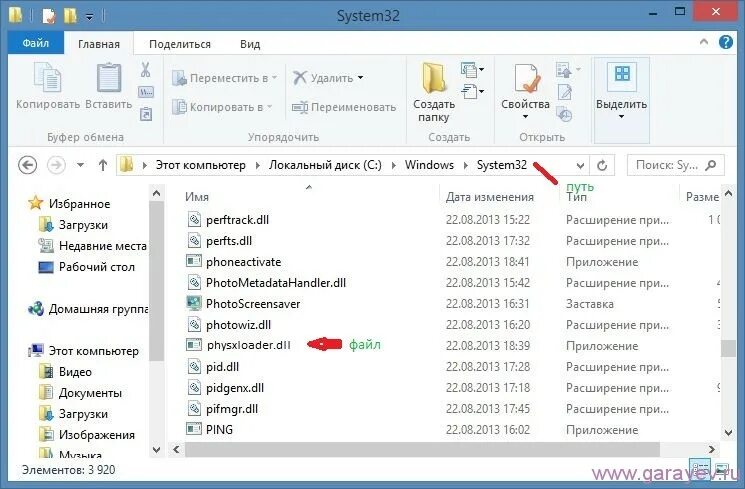Click Этот компьютер in the address bar
This screenshot has height=489, width=745.
[201, 165]
